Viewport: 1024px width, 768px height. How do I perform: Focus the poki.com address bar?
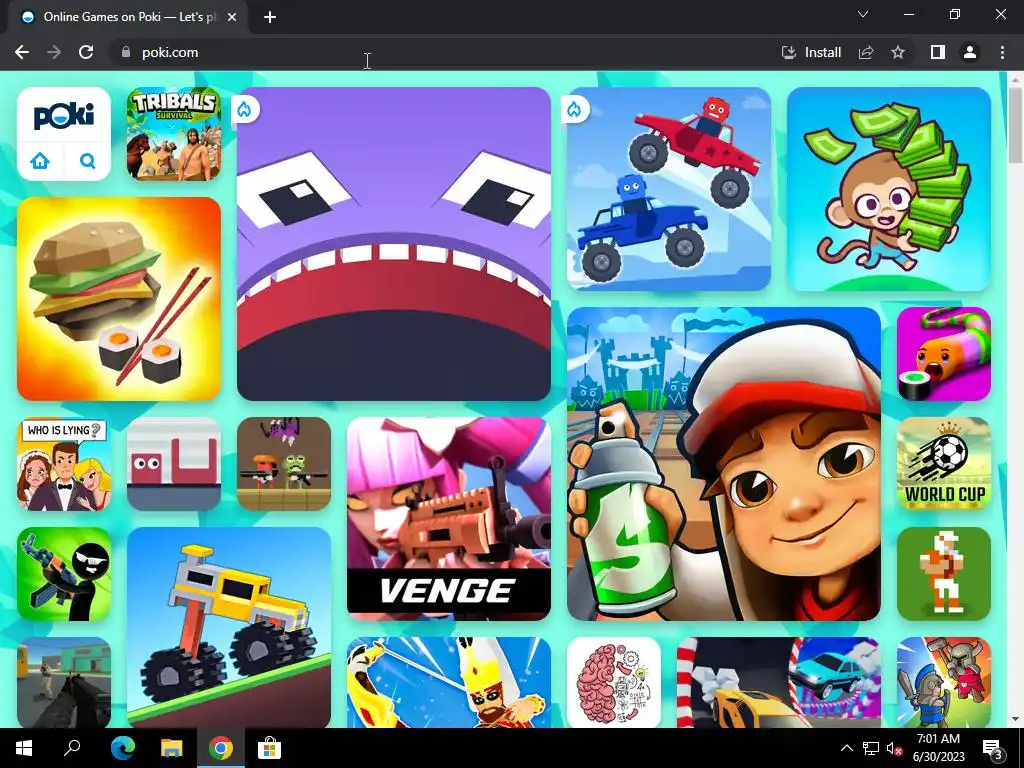pyautogui.click(x=444, y=52)
